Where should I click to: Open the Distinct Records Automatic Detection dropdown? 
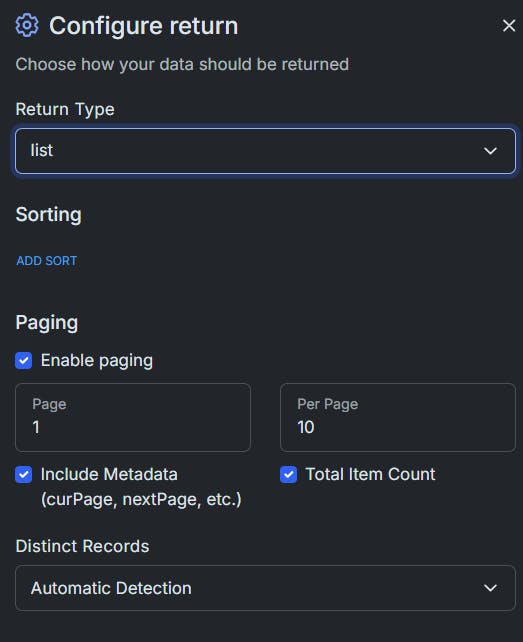(x=265, y=588)
